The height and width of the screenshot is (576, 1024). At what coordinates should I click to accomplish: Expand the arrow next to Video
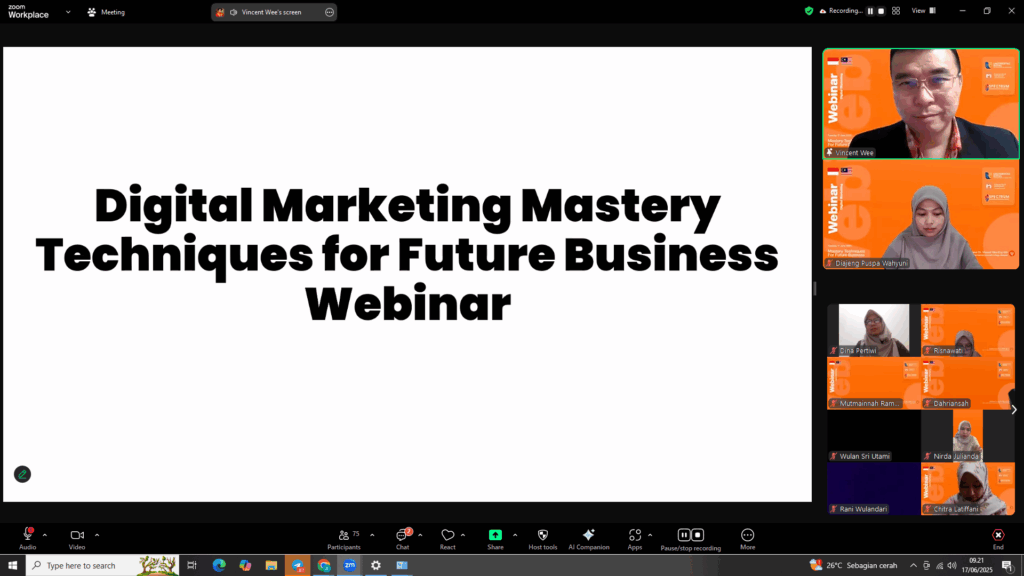tap(97, 535)
